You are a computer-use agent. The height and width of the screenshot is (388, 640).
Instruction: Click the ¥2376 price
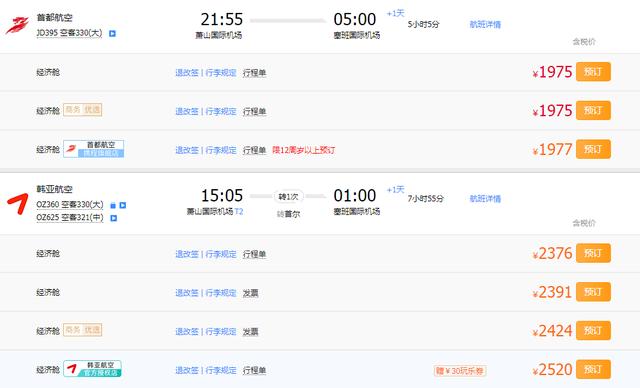click(552, 254)
